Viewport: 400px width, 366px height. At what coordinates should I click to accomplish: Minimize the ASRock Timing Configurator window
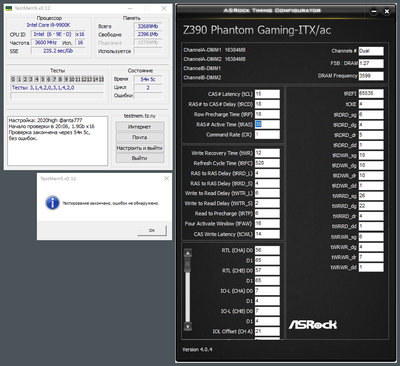pos(374,12)
